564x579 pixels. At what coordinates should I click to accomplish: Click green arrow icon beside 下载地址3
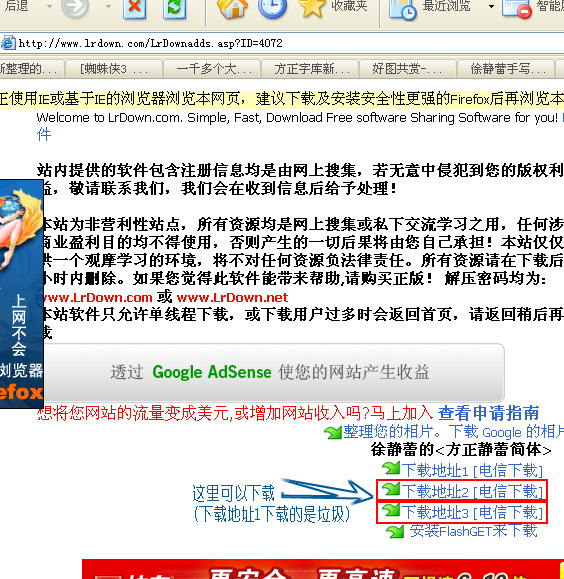[x=391, y=510]
